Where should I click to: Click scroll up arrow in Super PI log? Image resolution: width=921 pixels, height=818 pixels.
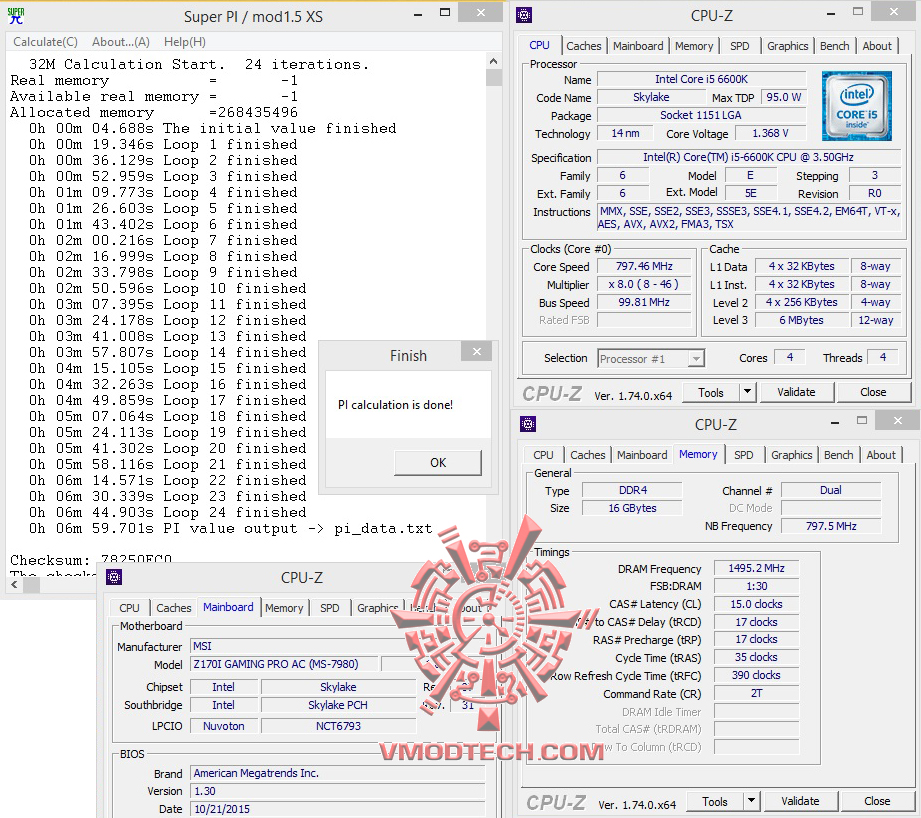coord(493,61)
